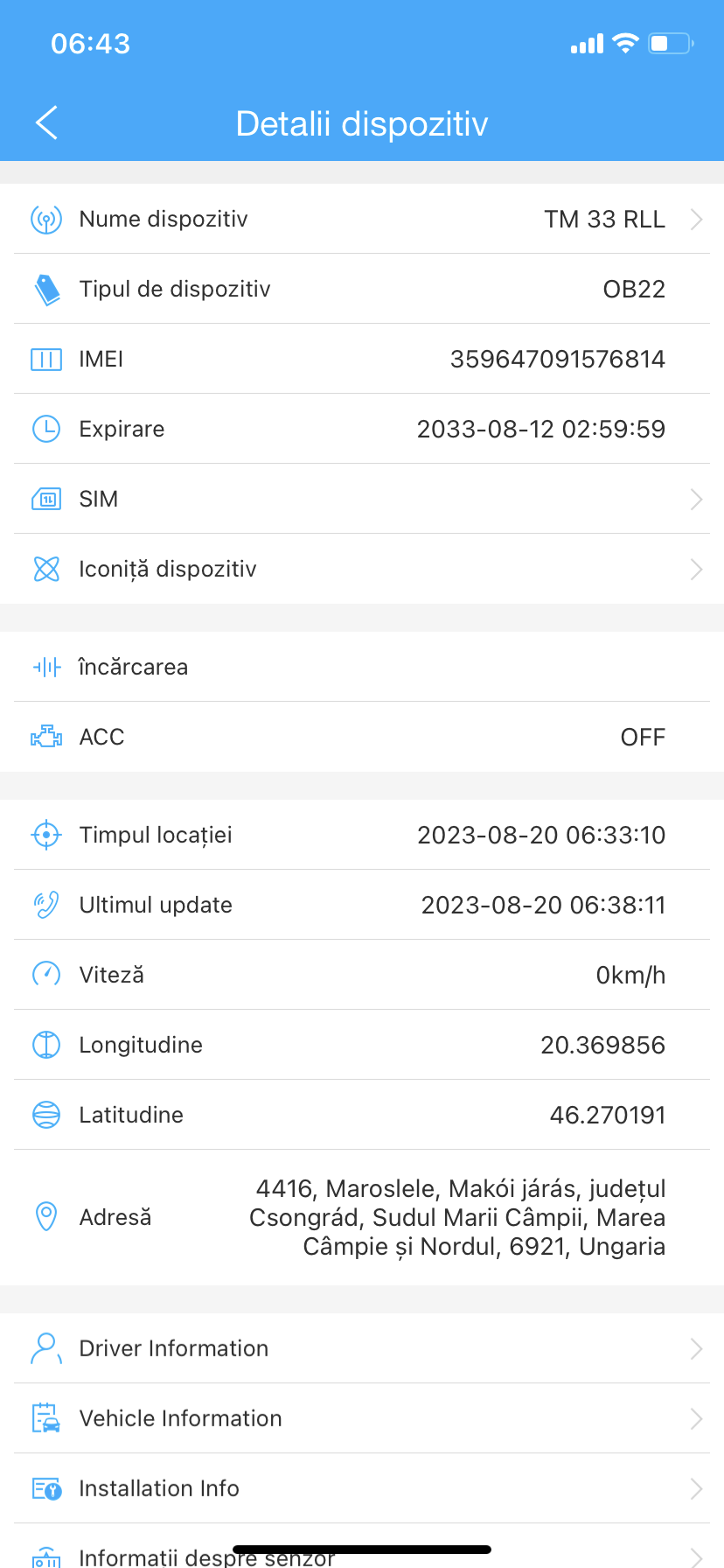The width and height of the screenshot is (724, 1568).
Task: Open device name TM 33 RLL chevron
Action: tap(696, 219)
